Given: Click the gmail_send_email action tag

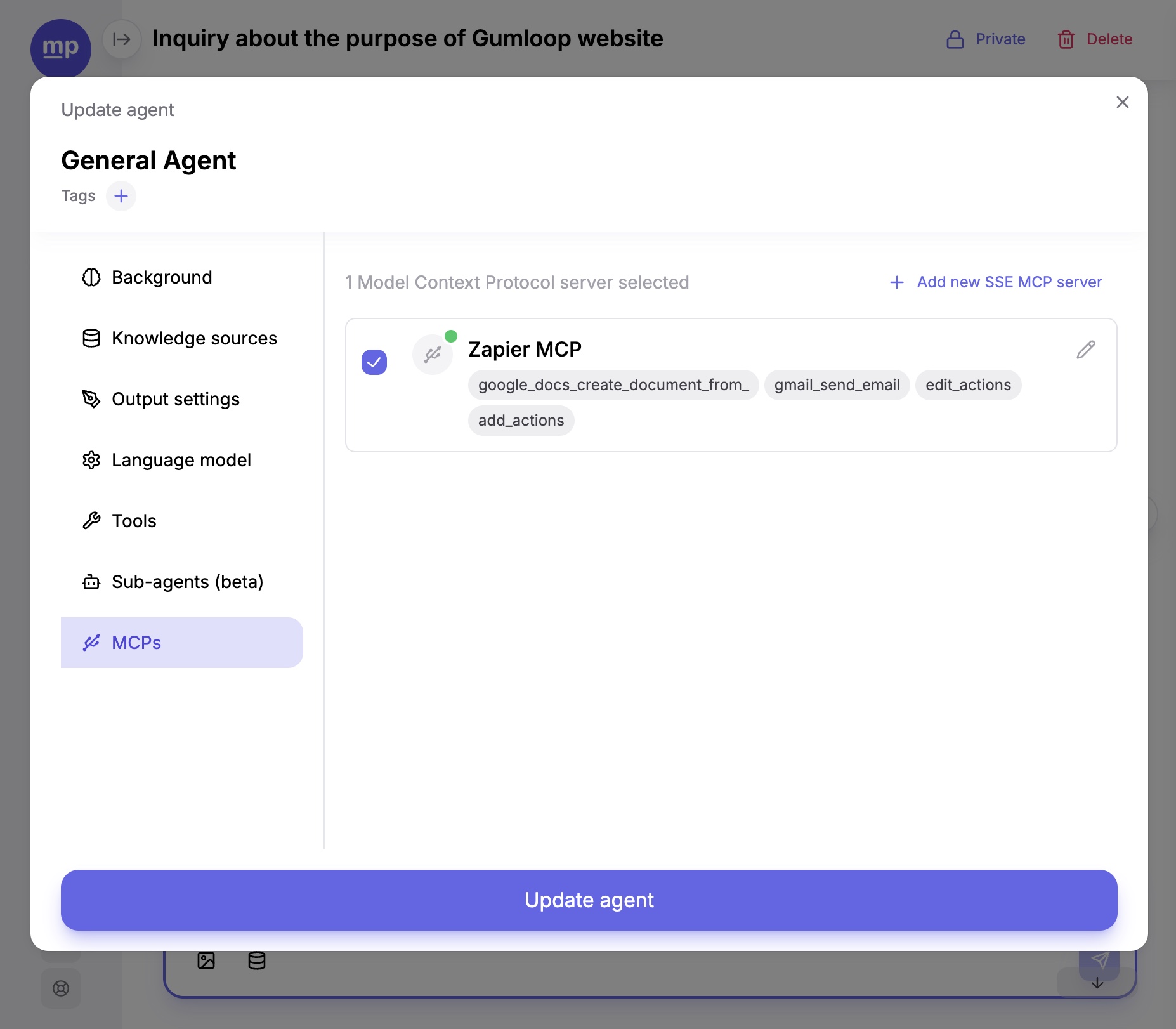Looking at the screenshot, I should pos(837,385).
